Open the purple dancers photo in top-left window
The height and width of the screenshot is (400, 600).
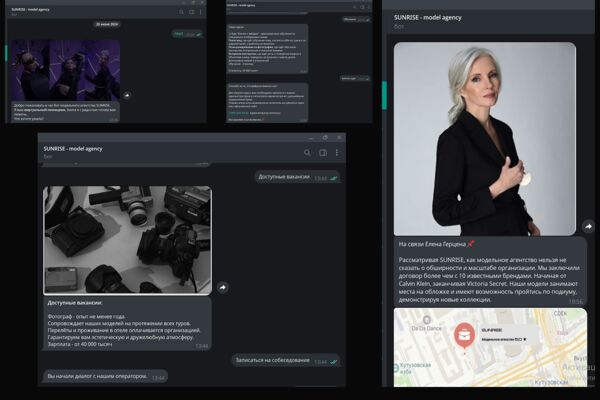pos(65,70)
